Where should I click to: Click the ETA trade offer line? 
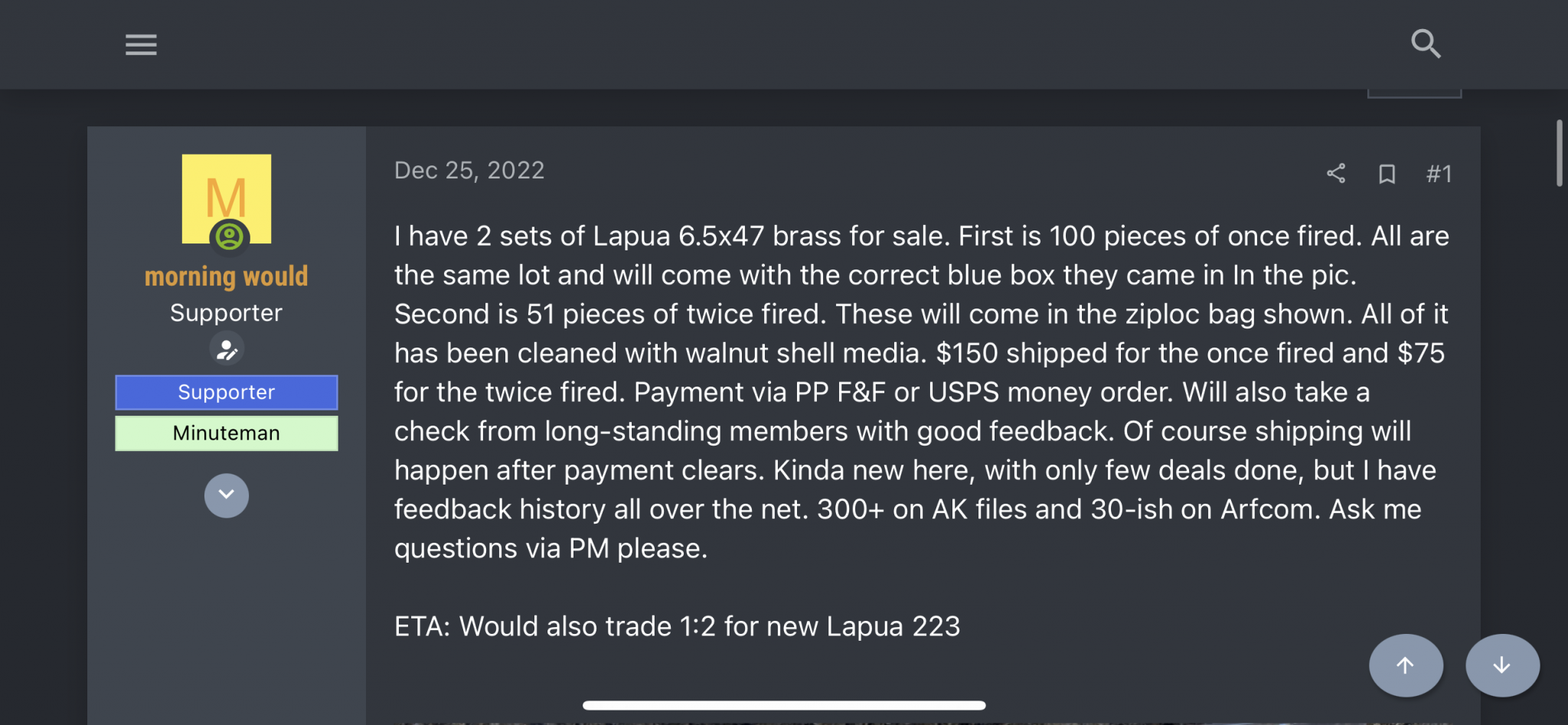677,626
